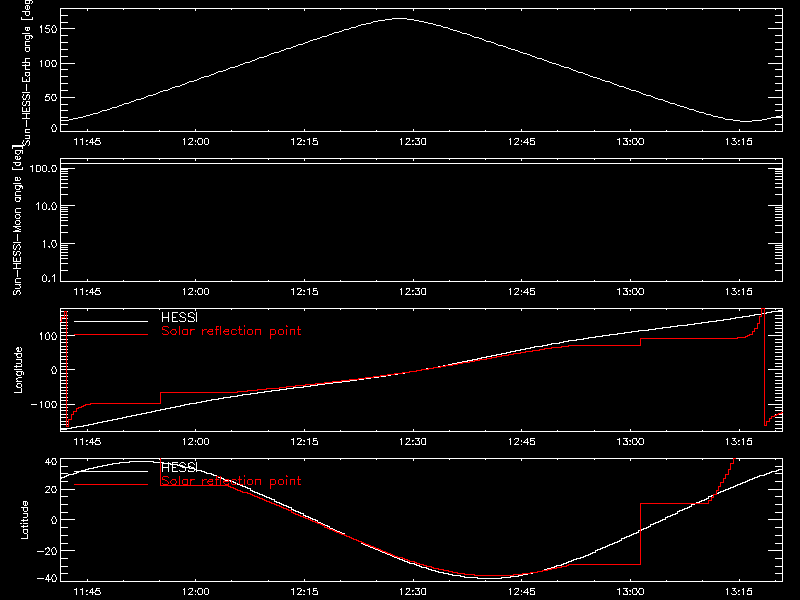This screenshot has height=600, width=800.
Task: Click 11:45 tick label under Longitude plot
Action: [87, 441]
